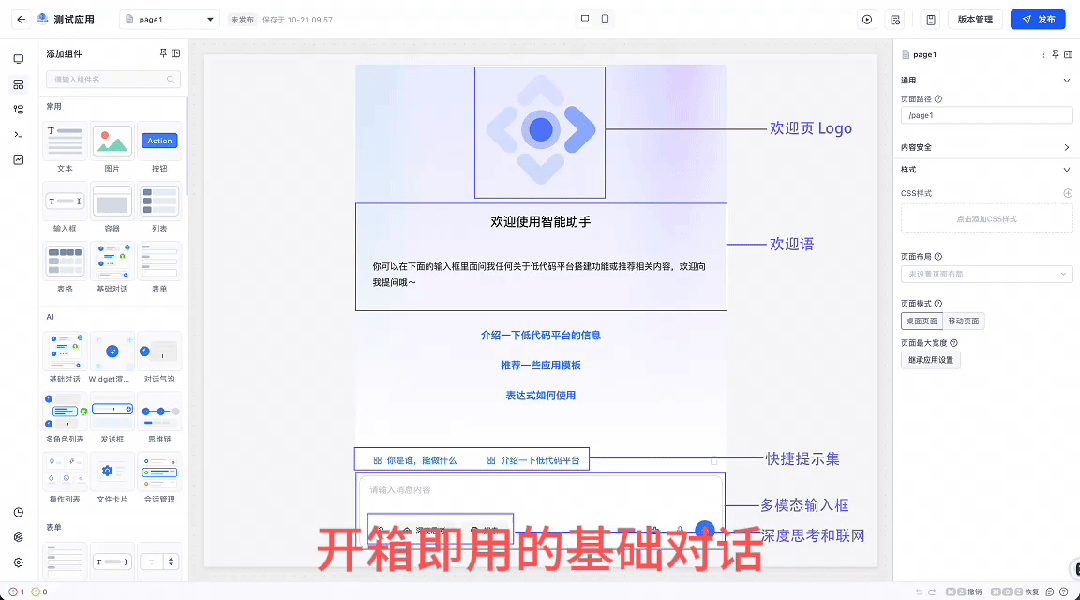
Task: Open the 页面布局 dropdown
Action: 986,274
